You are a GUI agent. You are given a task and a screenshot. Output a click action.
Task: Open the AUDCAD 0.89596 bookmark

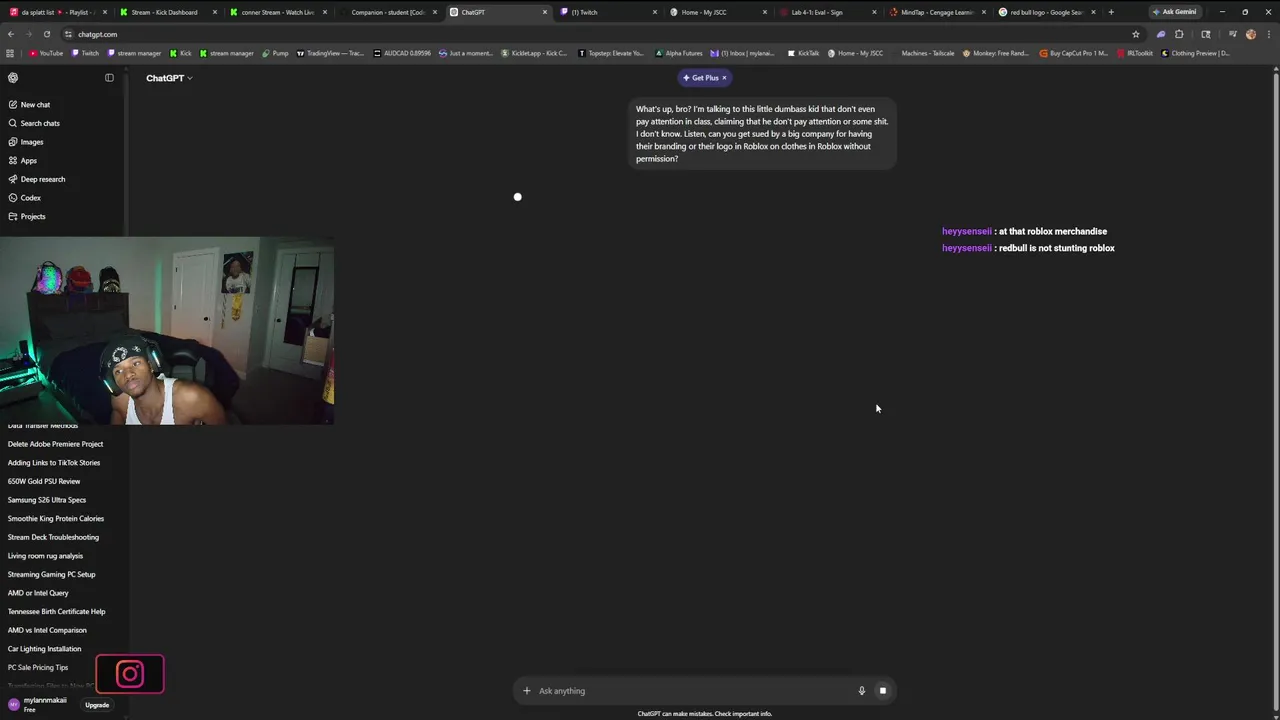(x=402, y=53)
